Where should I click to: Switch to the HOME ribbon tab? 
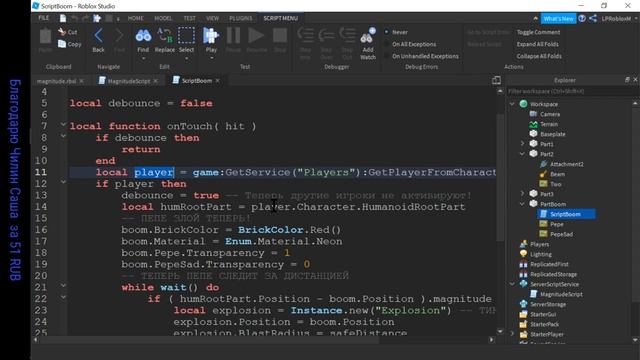pos(136,18)
